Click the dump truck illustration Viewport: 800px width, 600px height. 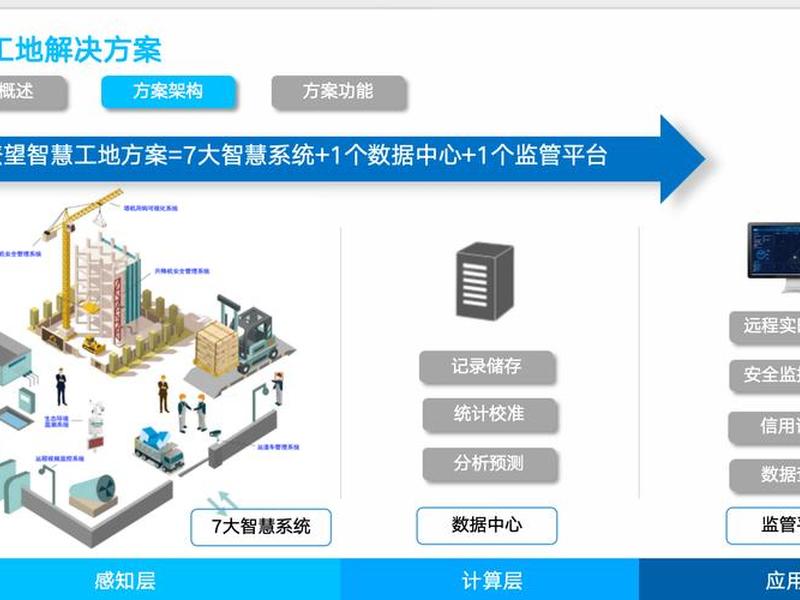coord(159,448)
